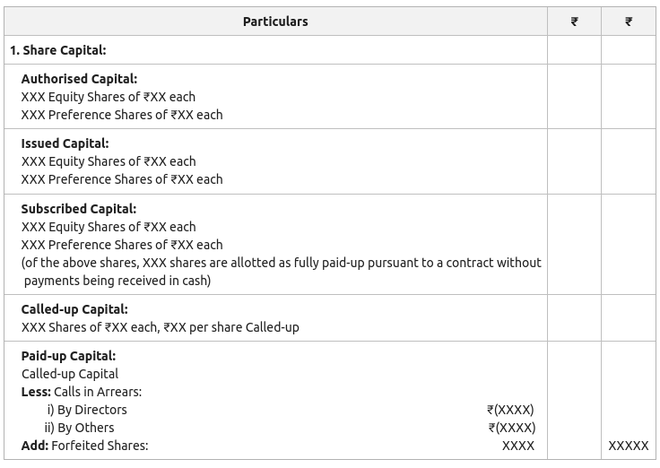The image size is (660, 468).
Task: Select the last ₹ column header
Action: 628,21
